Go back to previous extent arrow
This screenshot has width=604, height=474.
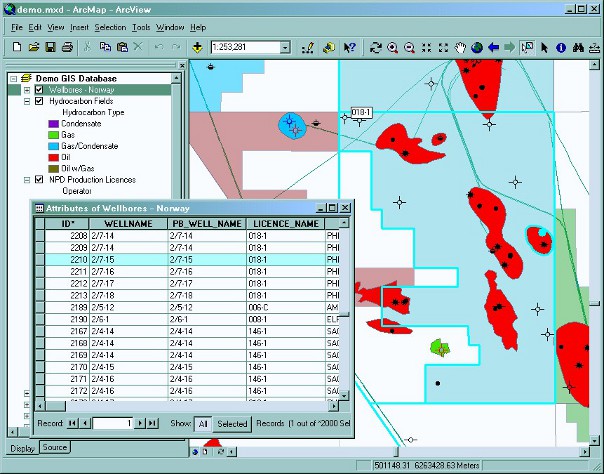coord(494,47)
